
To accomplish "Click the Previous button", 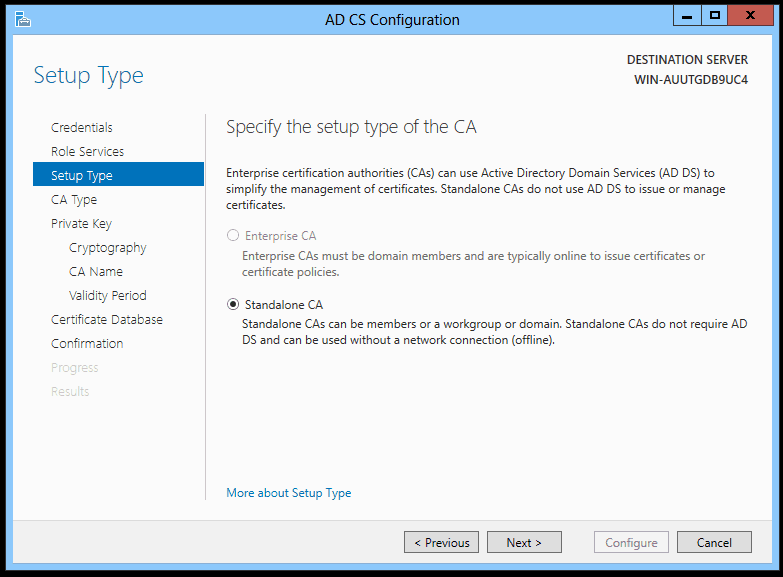I will [441, 542].
